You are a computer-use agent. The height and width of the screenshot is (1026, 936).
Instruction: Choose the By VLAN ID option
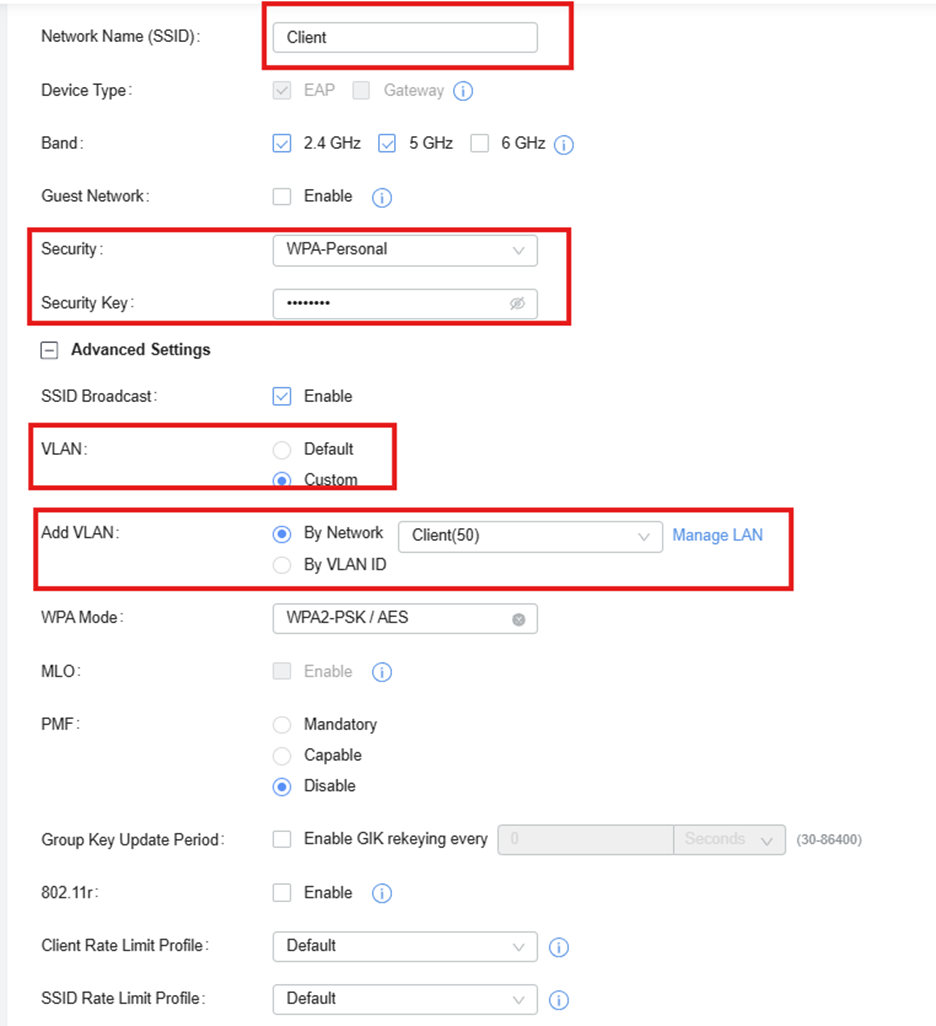[281, 565]
